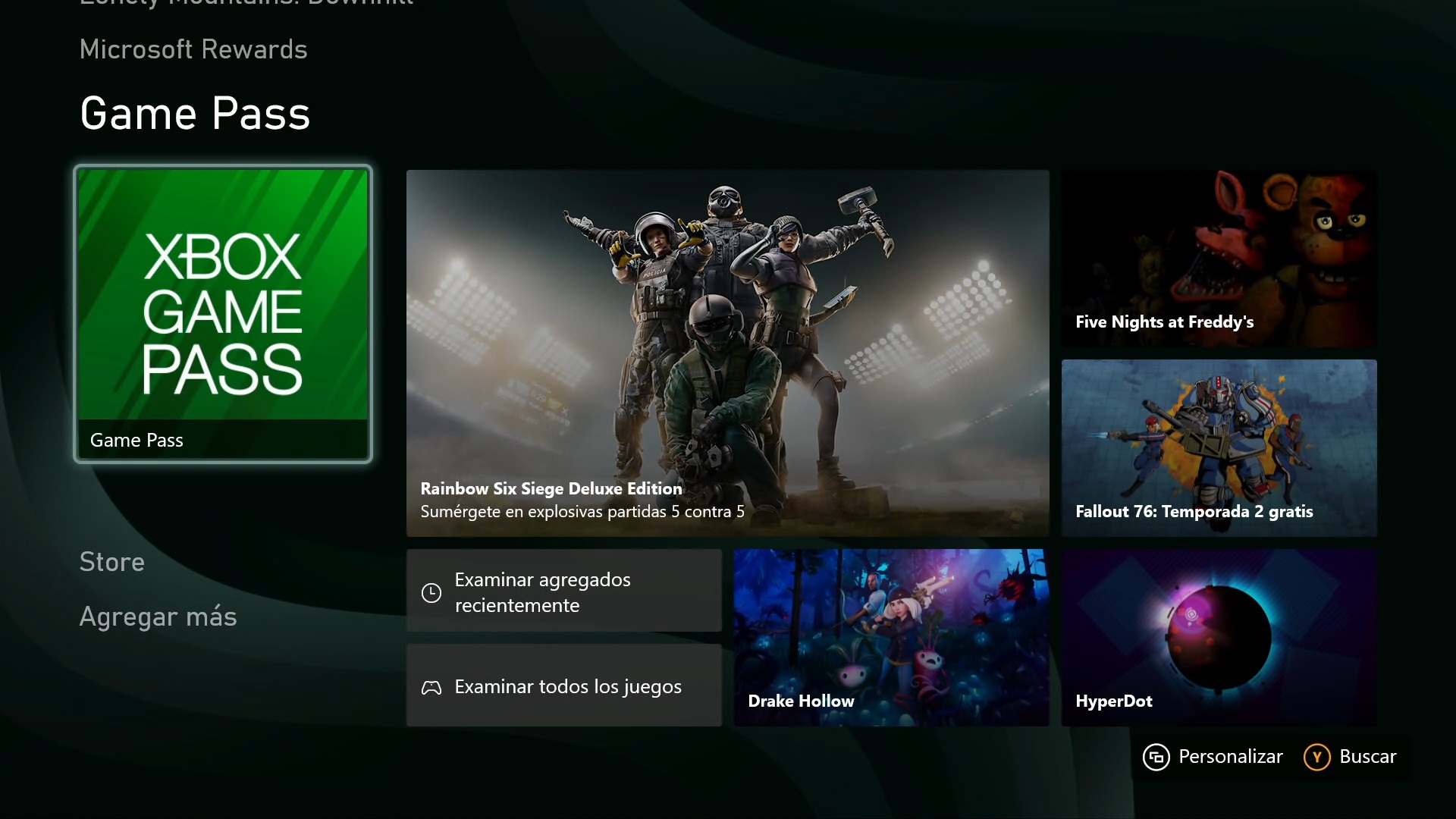The height and width of the screenshot is (819, 1456).
Task: Click the Personalizar label
Action: (1230, 757)
